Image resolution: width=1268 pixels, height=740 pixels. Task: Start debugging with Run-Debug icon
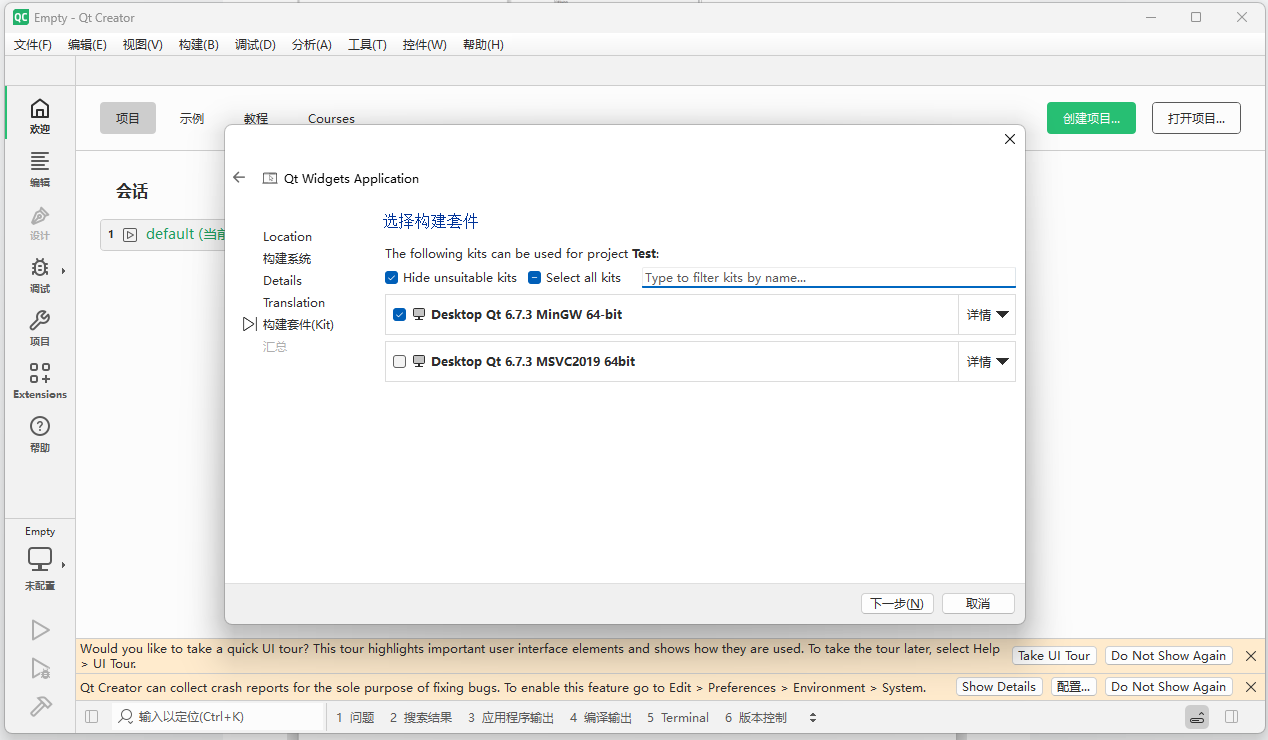pos(40,668)
